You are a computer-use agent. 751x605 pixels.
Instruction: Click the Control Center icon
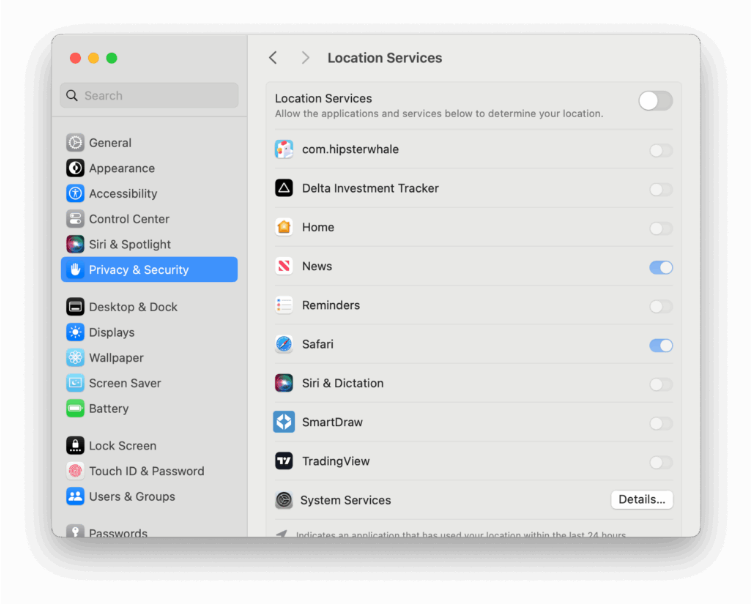click(x=75, y=219)
